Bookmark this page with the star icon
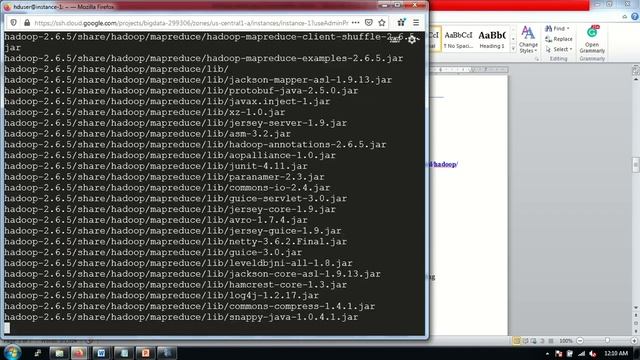Screen dimensions: 640x360 click(x=382, y=23)
